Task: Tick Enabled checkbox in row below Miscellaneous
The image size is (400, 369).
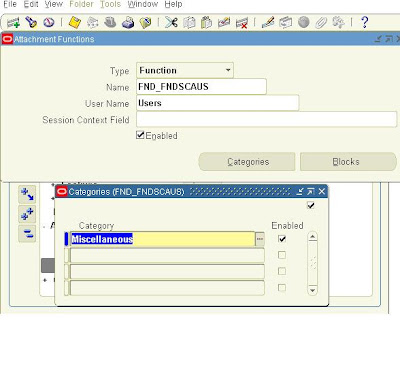Action: 282,255
